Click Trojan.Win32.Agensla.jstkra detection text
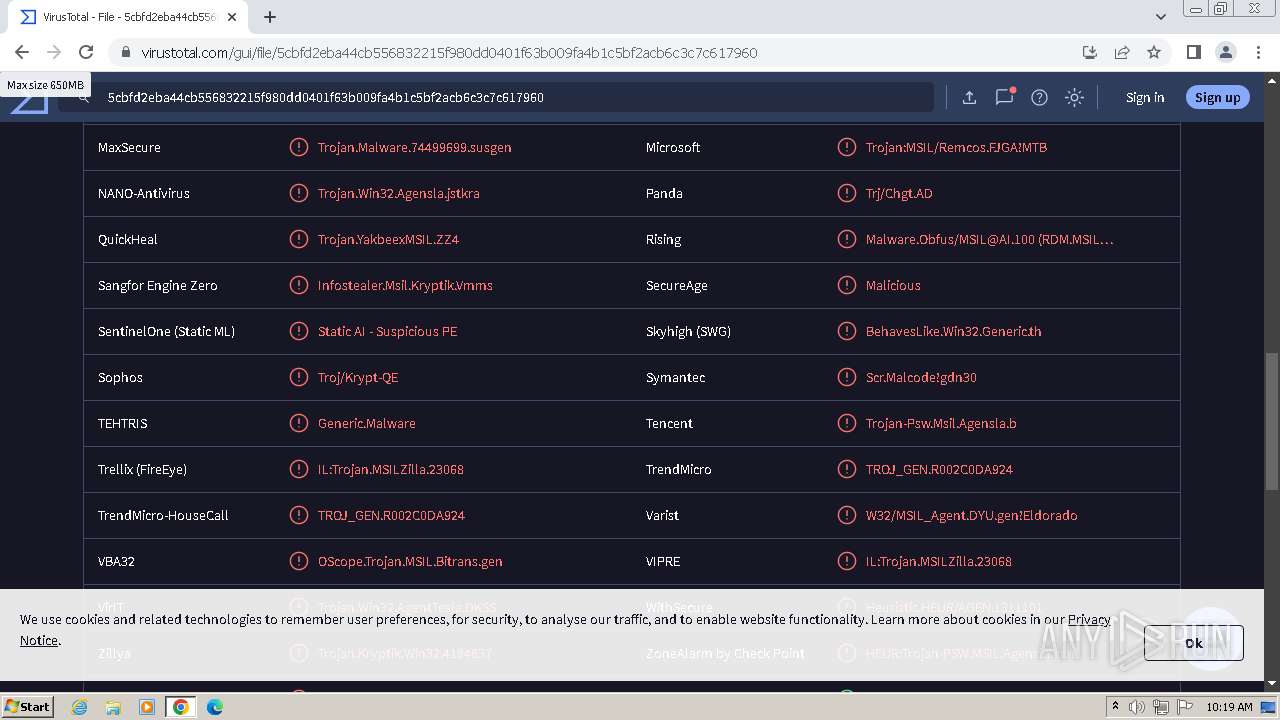The image size is (1280, 720). tap(398, 193)
